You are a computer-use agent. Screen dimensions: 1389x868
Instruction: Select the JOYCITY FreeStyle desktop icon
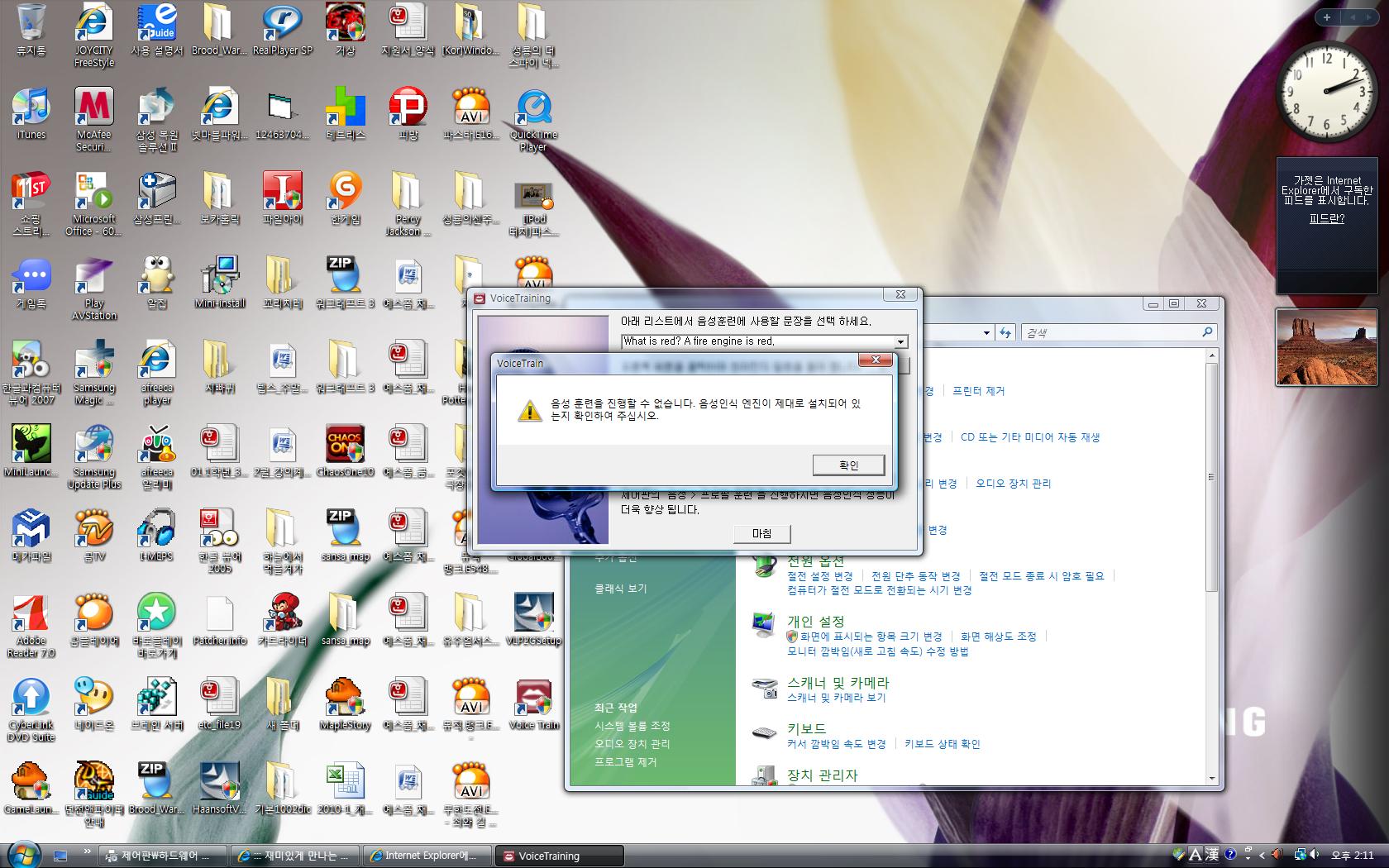coord(94,36)
